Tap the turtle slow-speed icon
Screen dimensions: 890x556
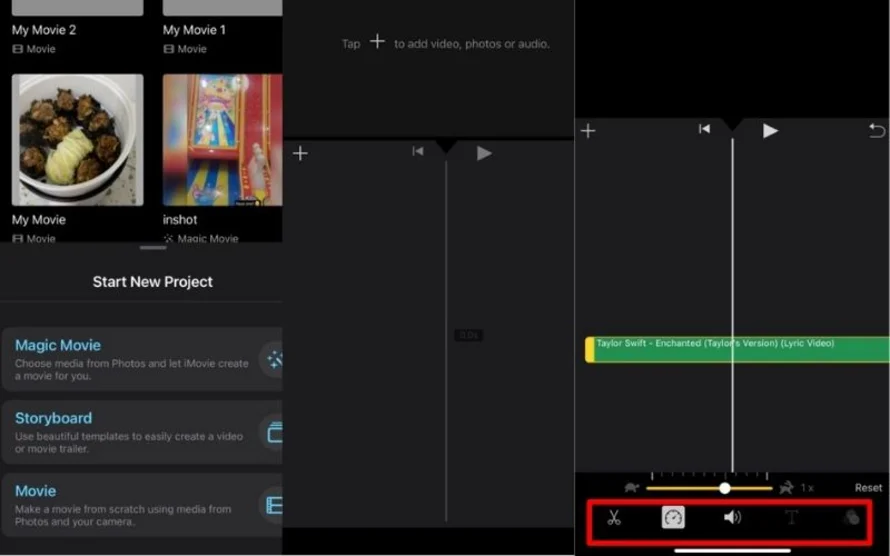(632, 488)
